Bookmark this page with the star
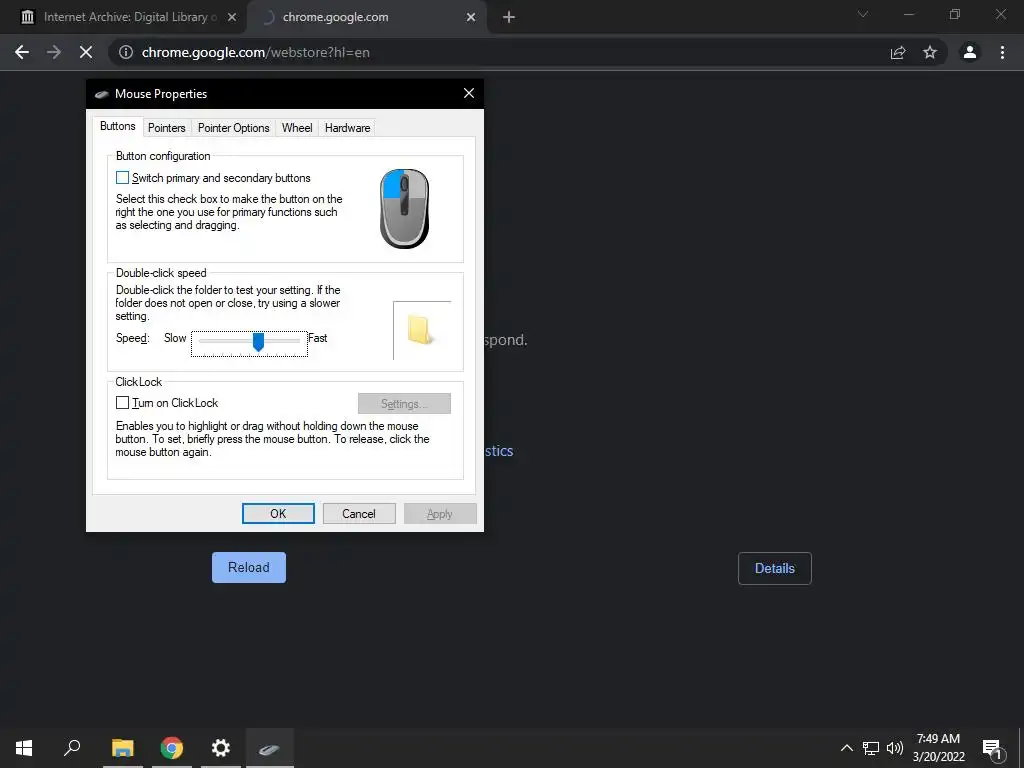The width and height of the screenshot is (1024, 768). (x=930, y=52)
